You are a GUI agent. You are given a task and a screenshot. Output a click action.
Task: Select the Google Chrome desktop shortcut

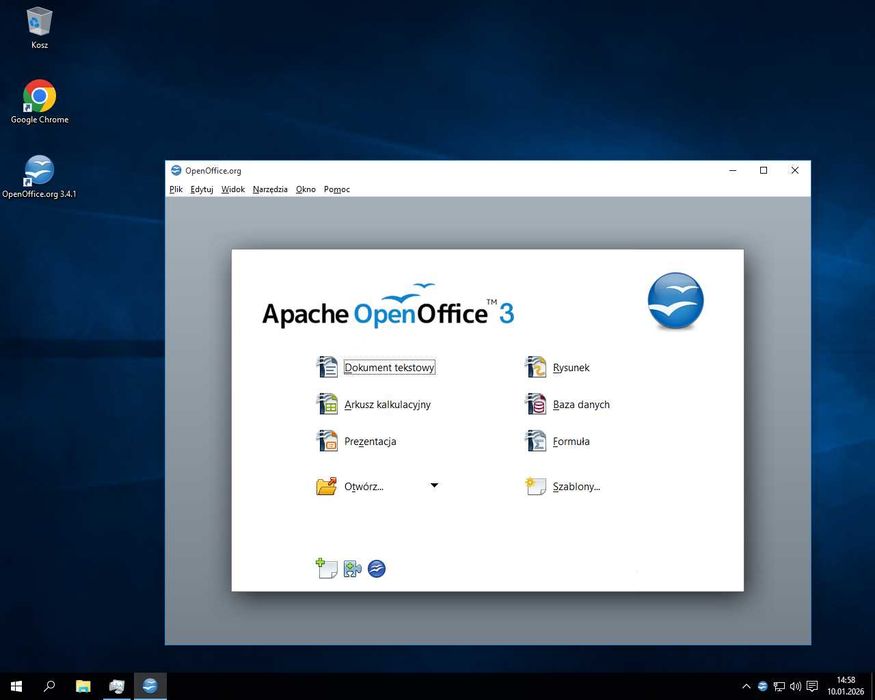point(39,102)
